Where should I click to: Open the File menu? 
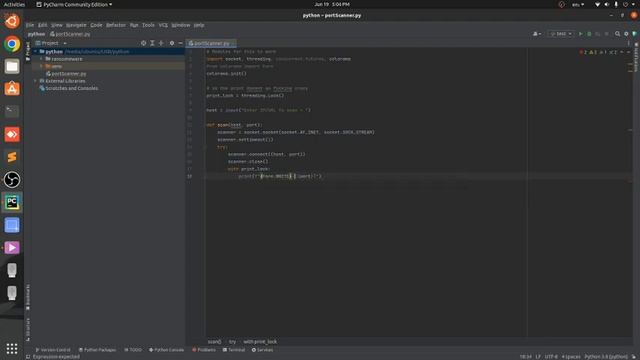30,25
